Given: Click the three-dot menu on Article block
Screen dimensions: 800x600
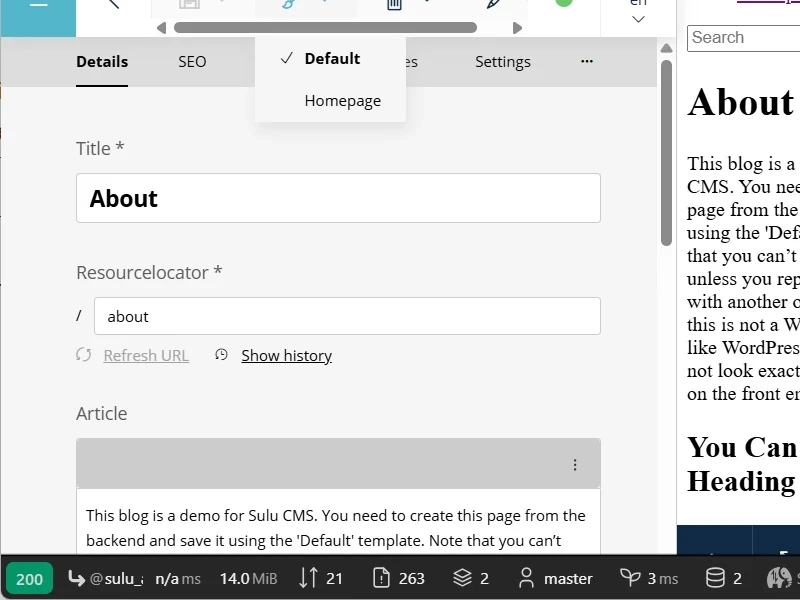Looking at the screenshot, I should pyautogui.click(x=575, y=465).
